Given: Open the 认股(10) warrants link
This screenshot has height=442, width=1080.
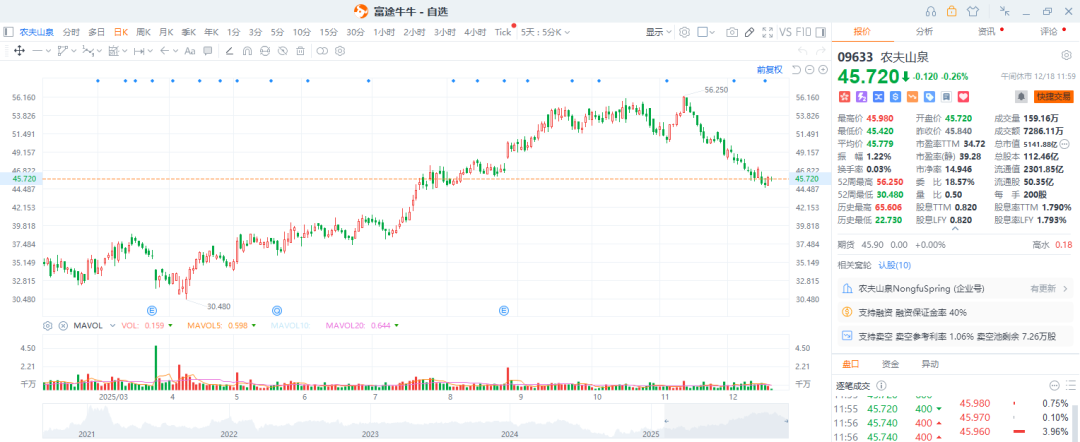Looking at the screenshot, I should click(894, 265).
